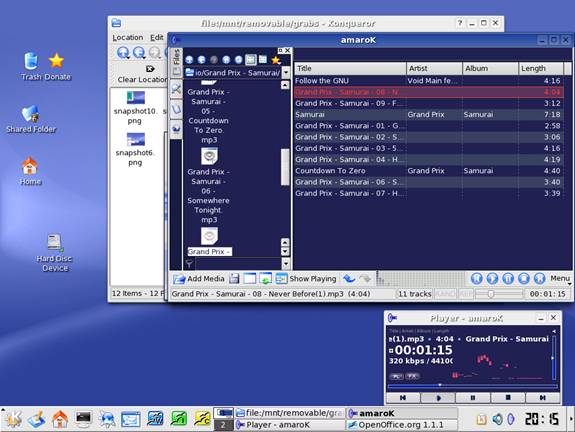Stop playback from playlist toolbar
Viewport: 575px width, 432px height.
click(524, 279)
